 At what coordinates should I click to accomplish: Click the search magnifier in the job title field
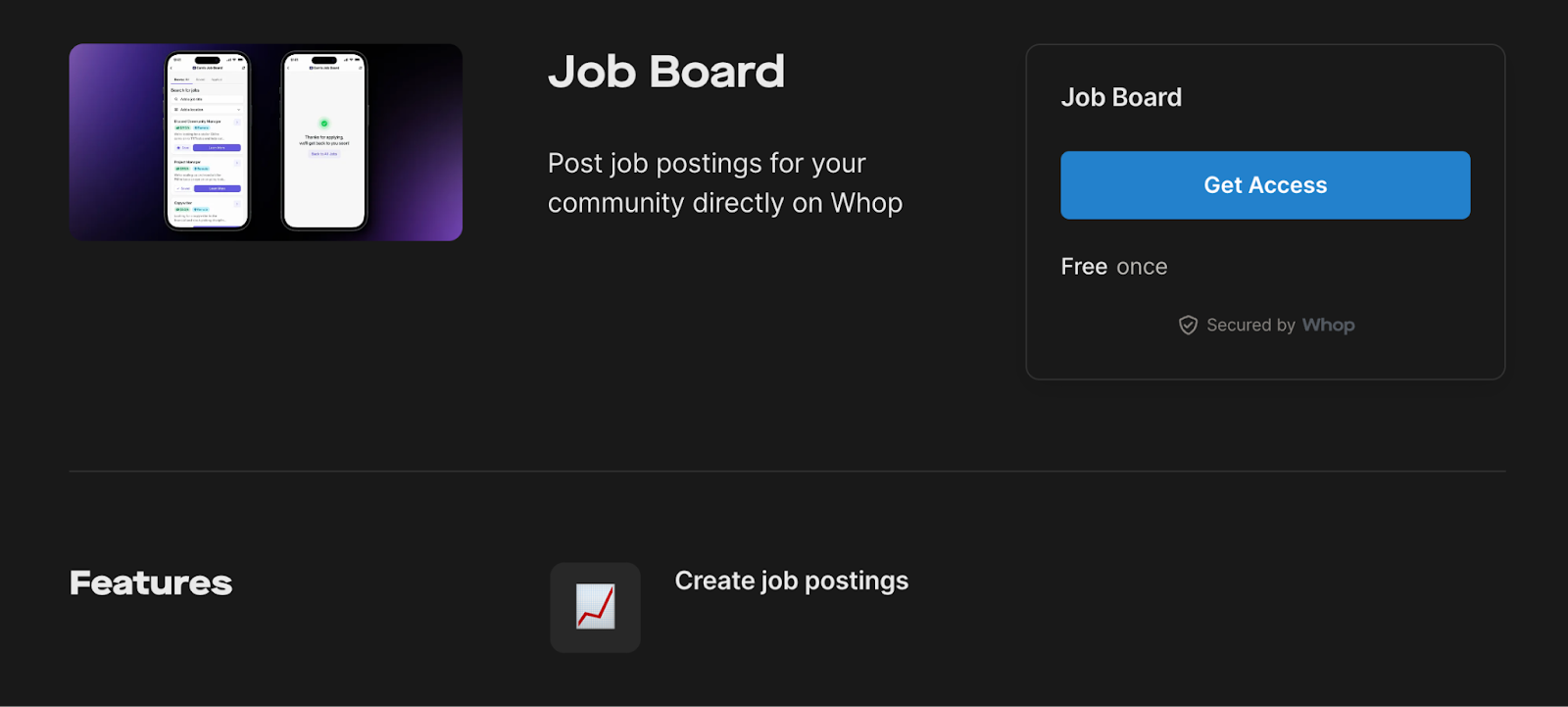pyautogui.click(x=175, y=99)
